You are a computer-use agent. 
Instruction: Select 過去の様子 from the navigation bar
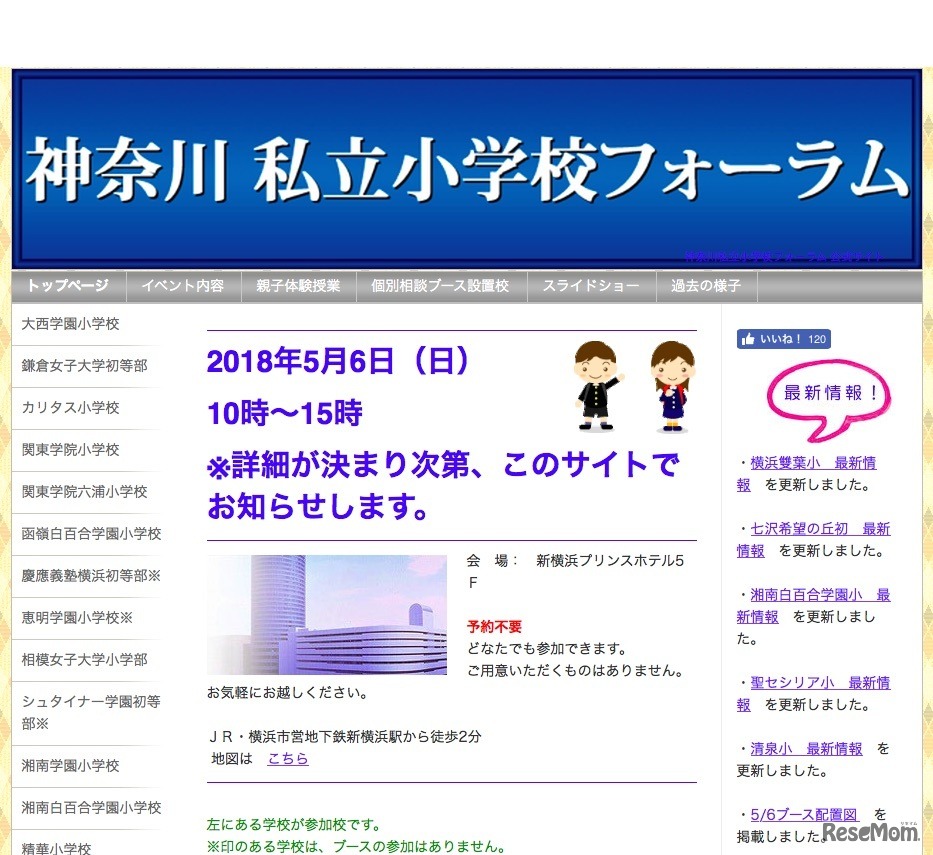(705, 285)
